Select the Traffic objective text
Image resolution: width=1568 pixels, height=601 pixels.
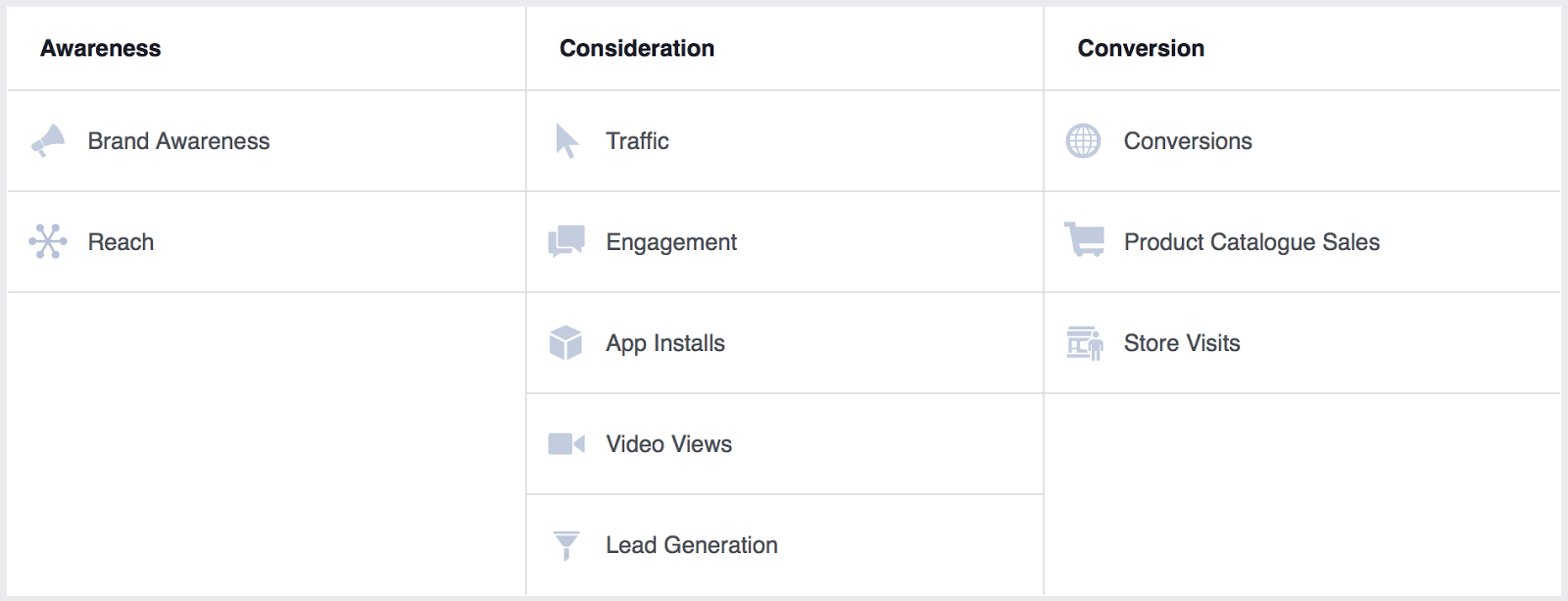[637, 141]
